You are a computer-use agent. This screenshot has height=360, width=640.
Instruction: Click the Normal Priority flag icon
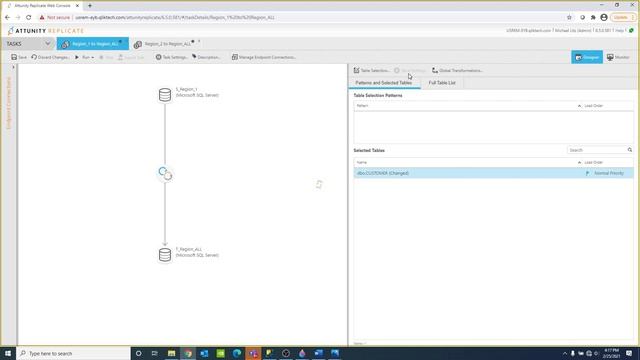(587, 173)
